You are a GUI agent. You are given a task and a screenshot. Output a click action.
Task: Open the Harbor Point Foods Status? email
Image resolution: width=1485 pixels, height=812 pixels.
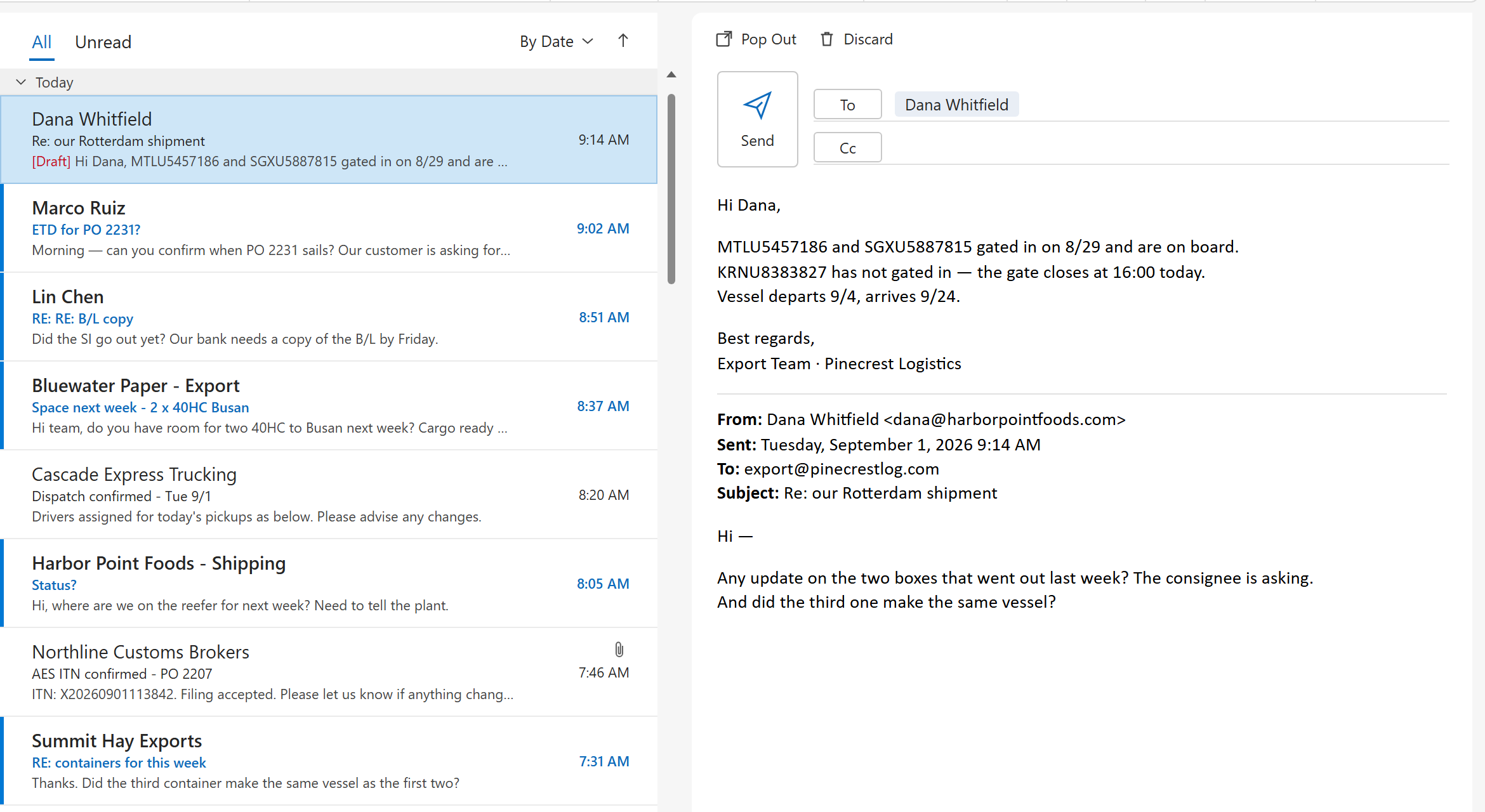point(329,584)
